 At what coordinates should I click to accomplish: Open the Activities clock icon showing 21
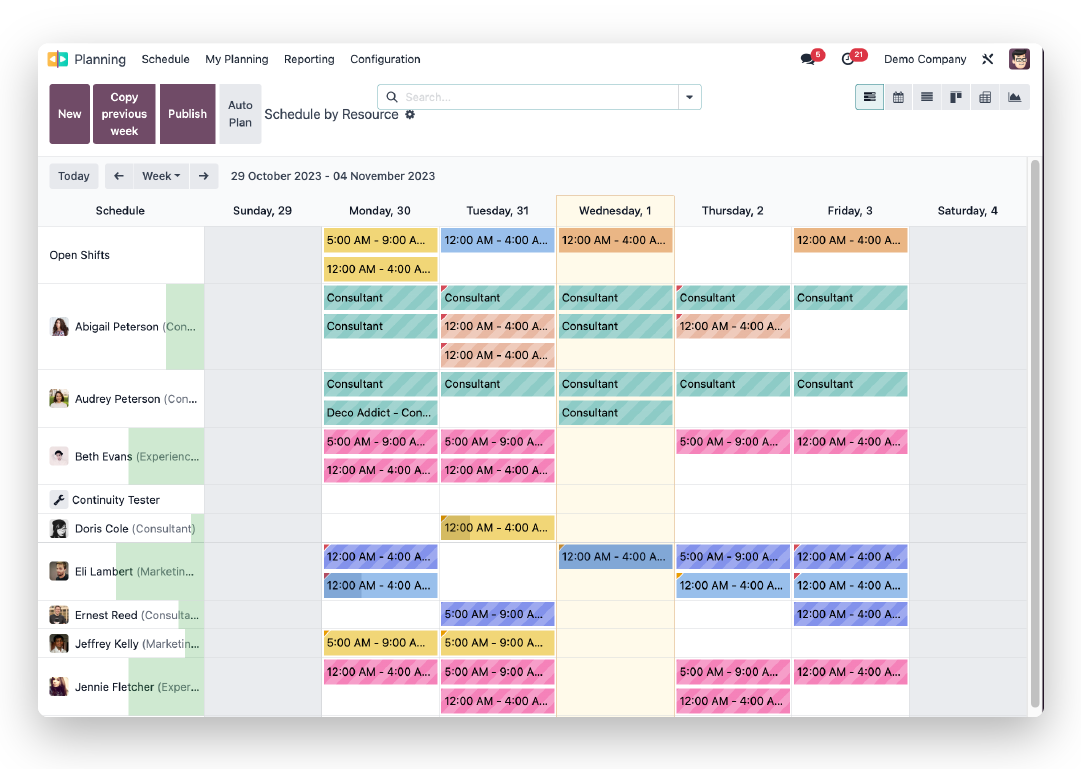pyautogui.click(x=849, y=59)
